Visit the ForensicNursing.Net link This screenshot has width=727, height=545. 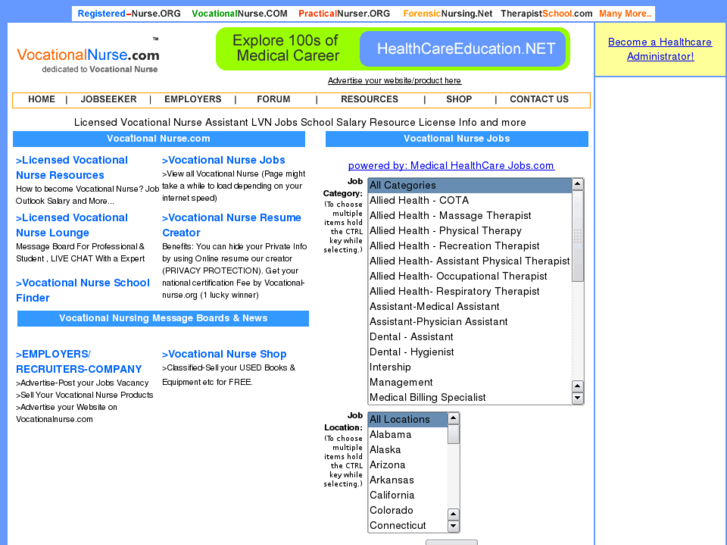447,13
